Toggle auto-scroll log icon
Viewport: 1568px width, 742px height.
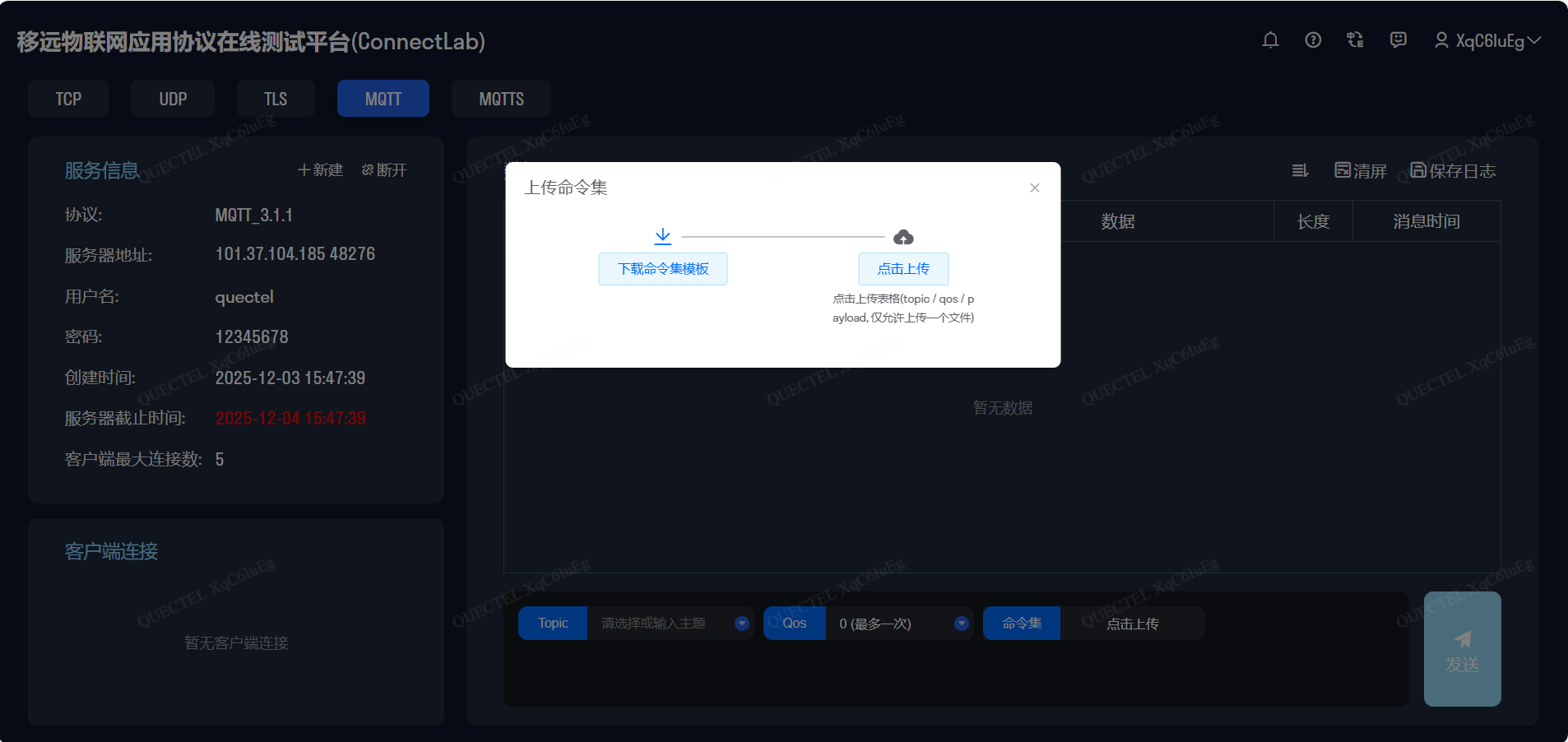pyautogui.click(x=1300, y=170)
